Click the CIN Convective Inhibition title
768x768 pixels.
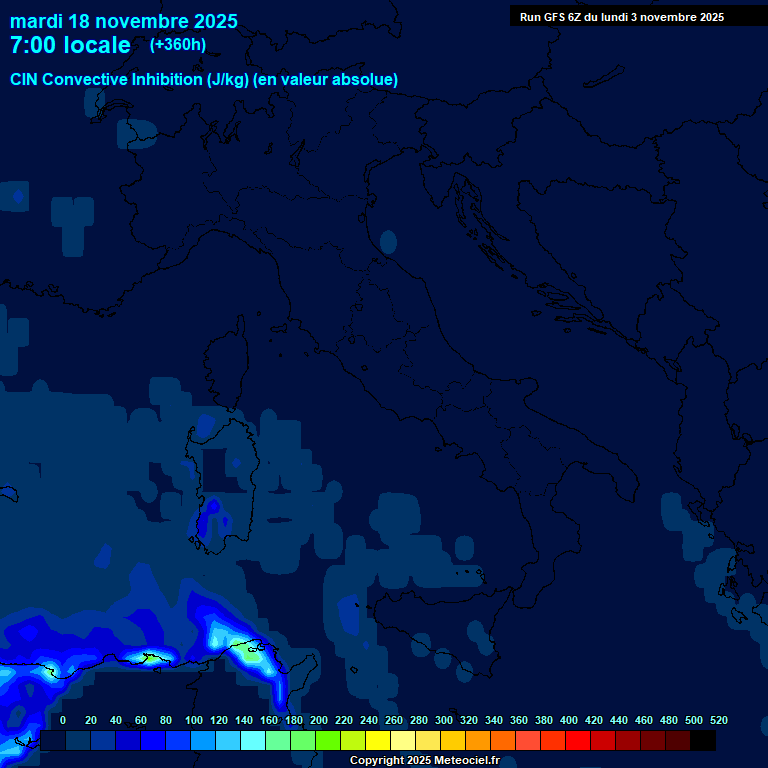tap(204, 79)
